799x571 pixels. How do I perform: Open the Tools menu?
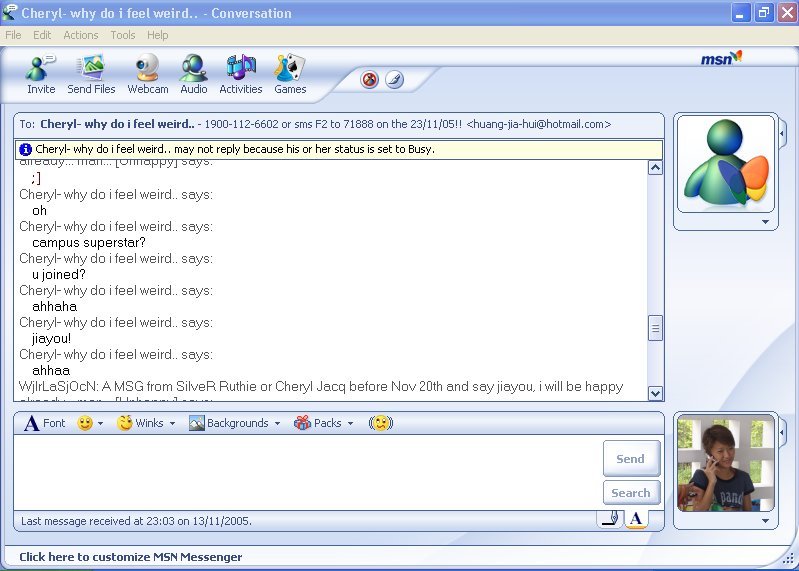click(x=123, y=35)
